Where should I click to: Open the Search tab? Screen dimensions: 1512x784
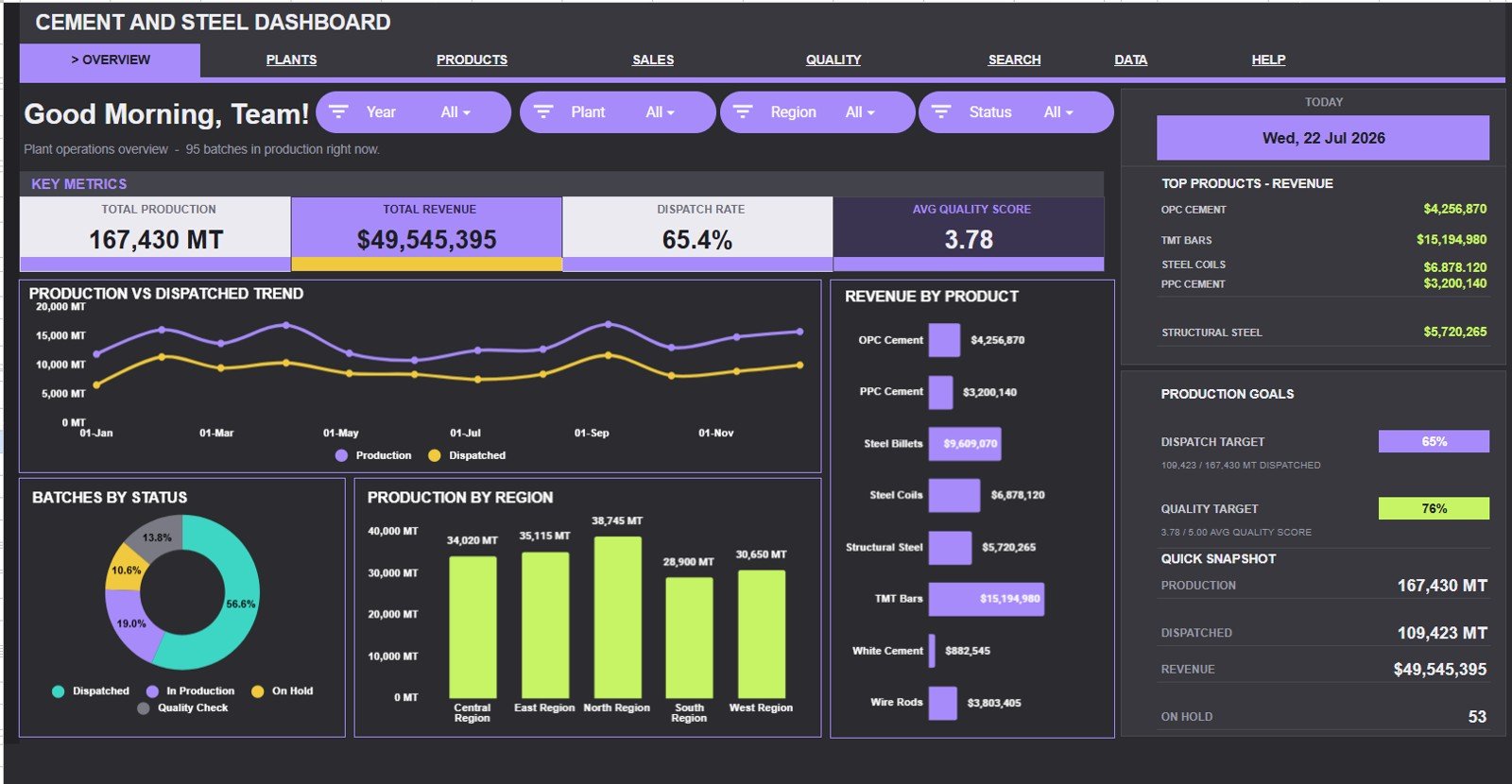(1014, 60)
